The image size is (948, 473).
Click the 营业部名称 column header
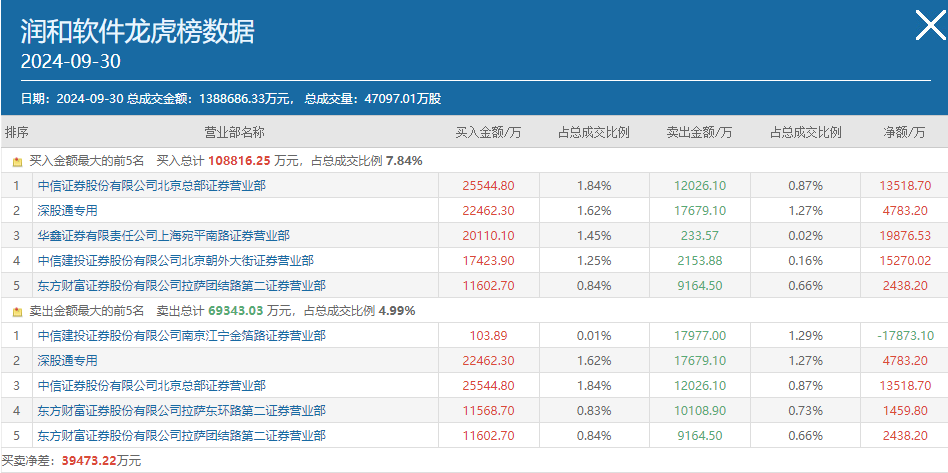[235, 132]
